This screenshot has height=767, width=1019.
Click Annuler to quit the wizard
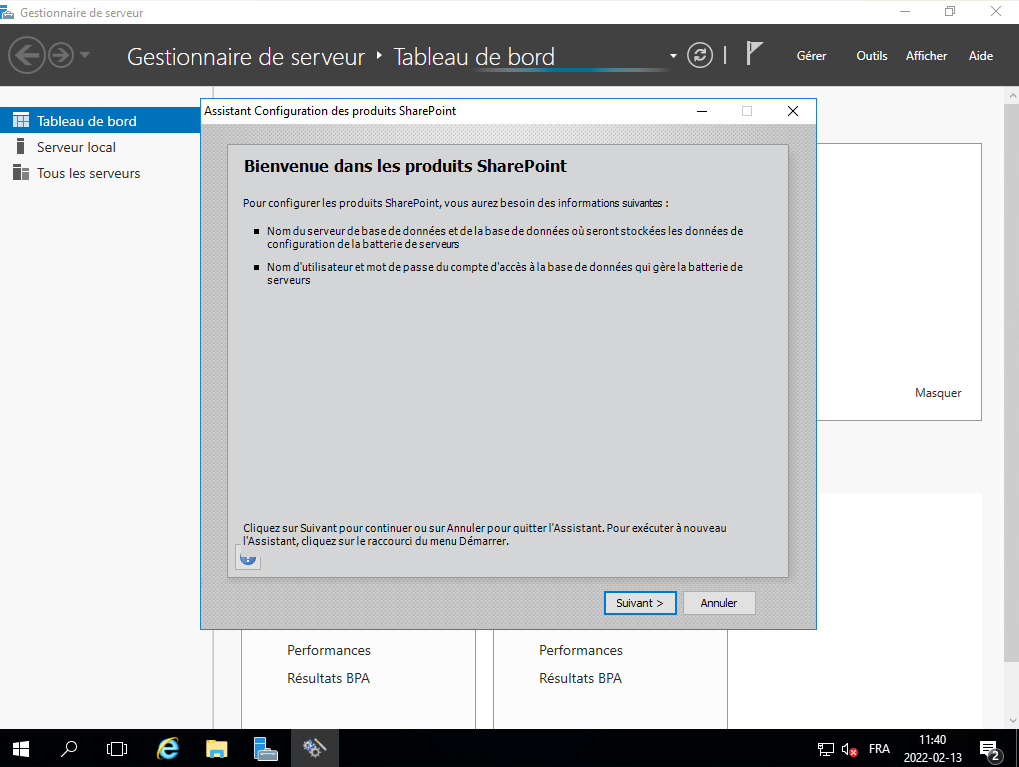coord(719,603)
